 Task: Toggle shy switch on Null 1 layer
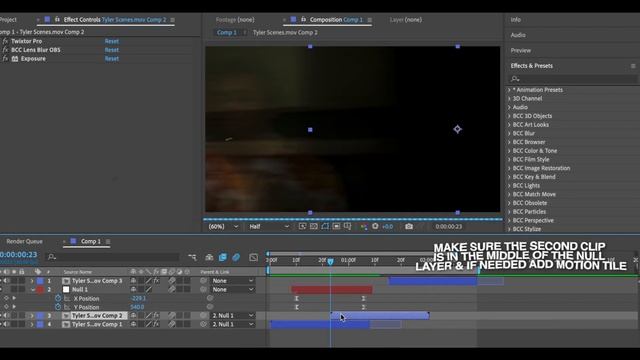pos(133,289)
